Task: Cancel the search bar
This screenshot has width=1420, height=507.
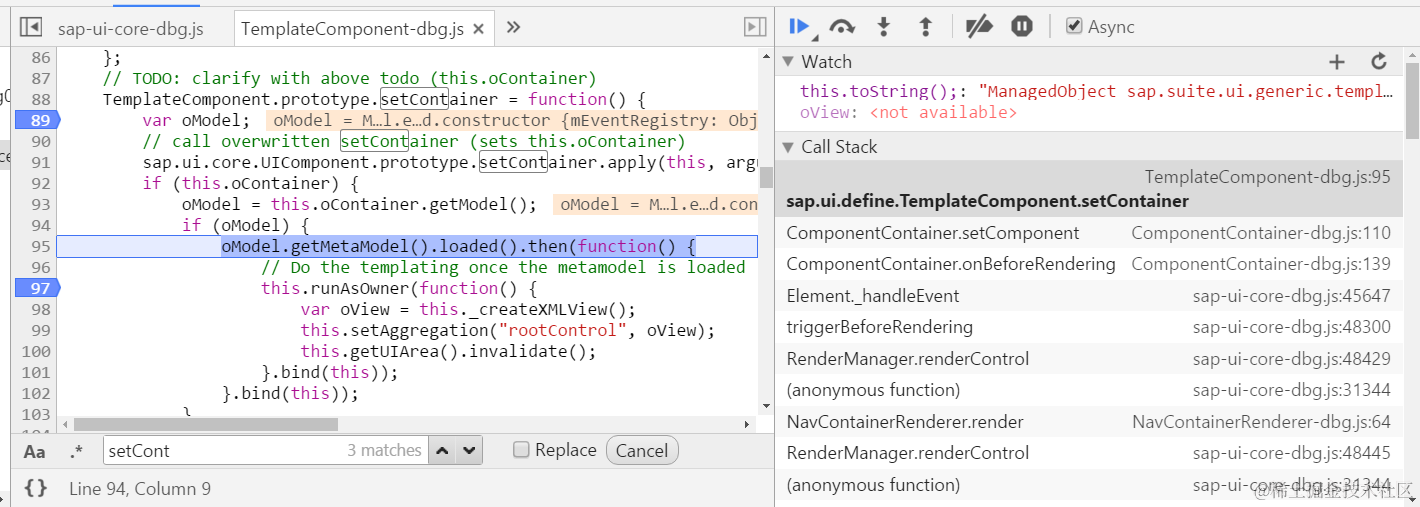Action: (x=642, y=451)
